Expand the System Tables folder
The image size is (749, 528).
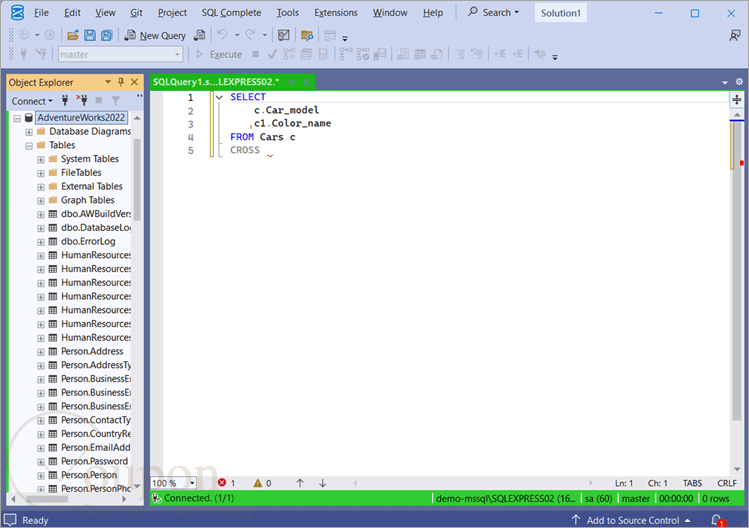[x=41, y=160]
